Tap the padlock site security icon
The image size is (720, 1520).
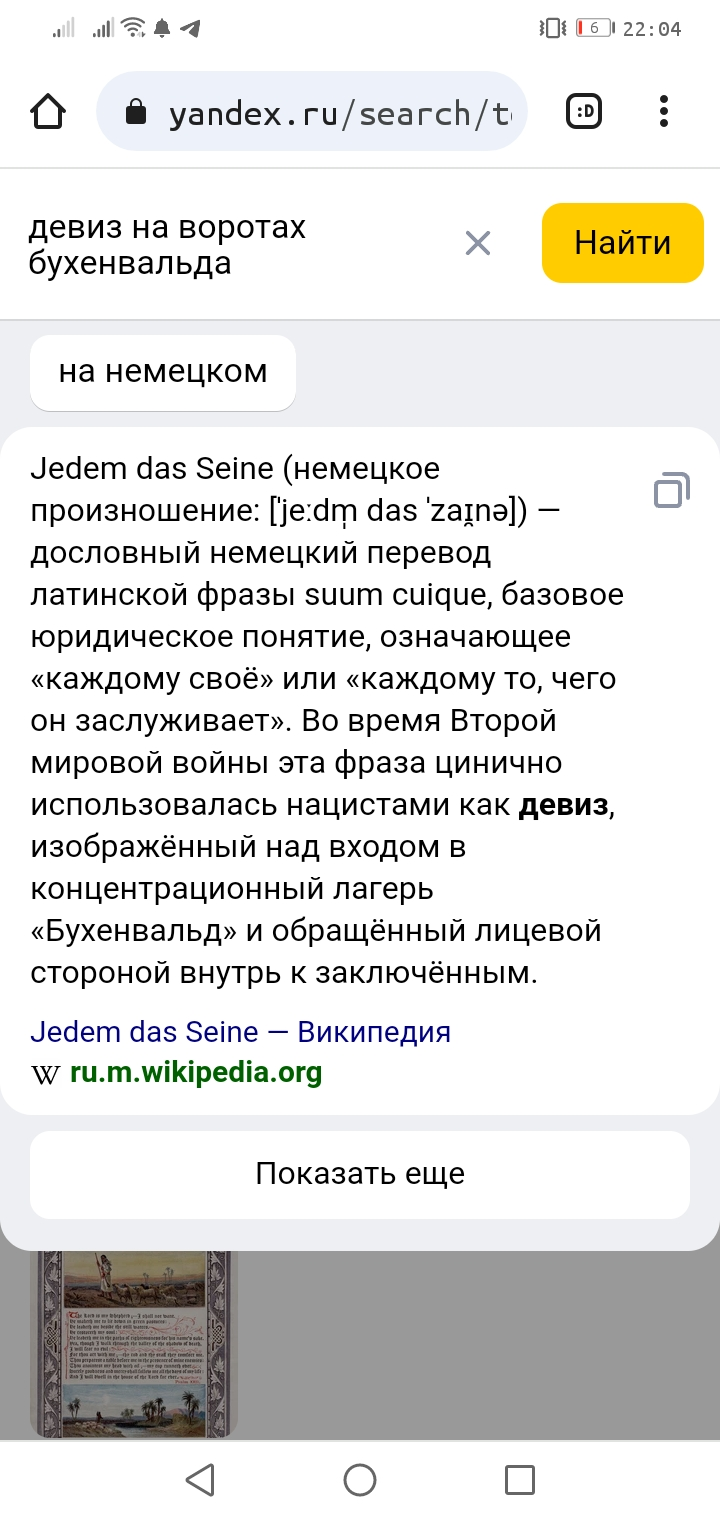(x=136, y=113)
